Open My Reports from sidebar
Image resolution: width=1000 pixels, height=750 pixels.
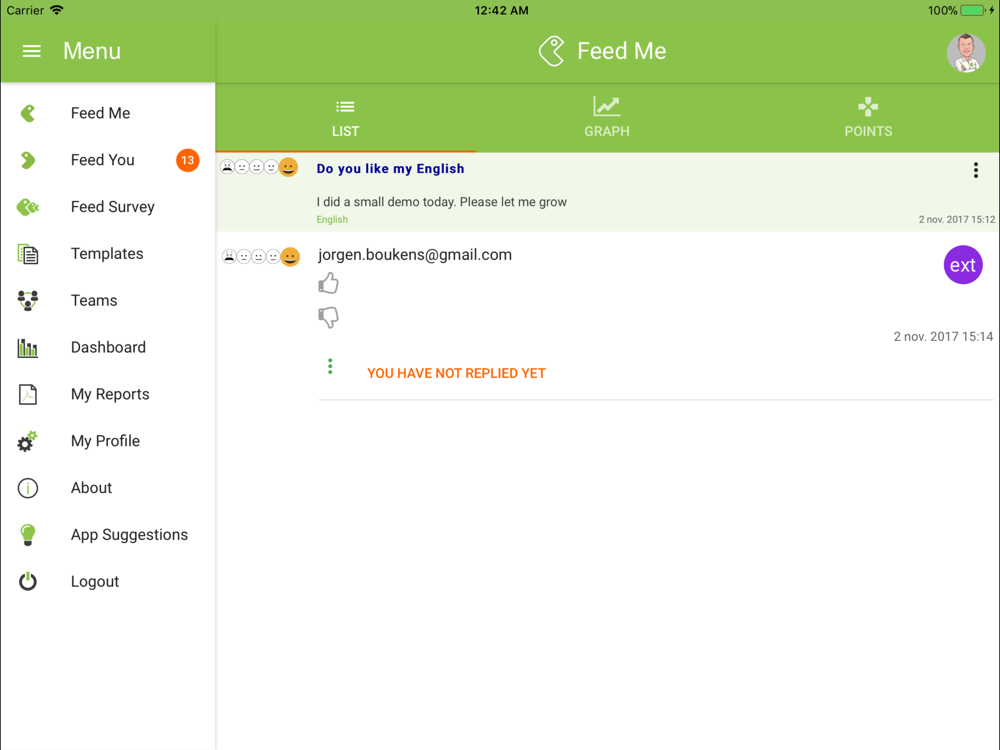coord(107,394)
